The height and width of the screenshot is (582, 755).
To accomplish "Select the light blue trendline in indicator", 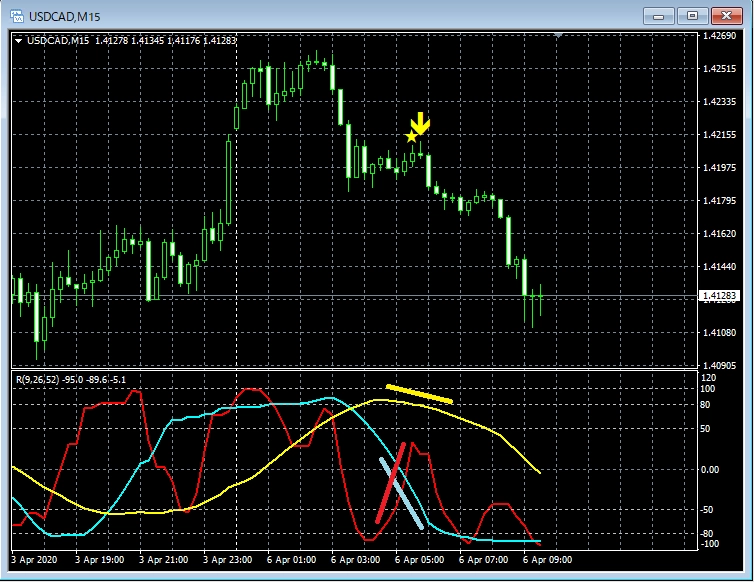I will [402, 492].
